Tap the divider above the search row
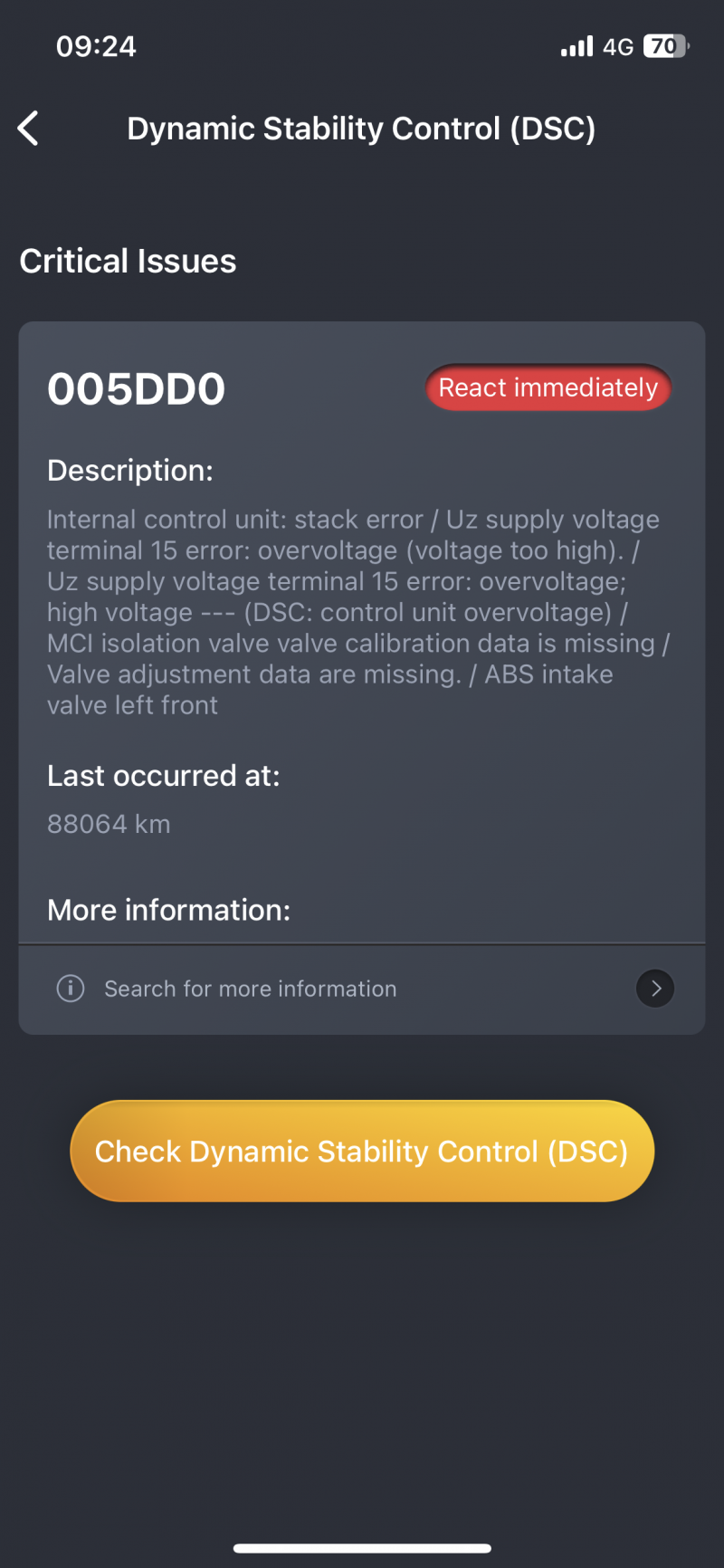Screen dimensions: 724x1568 362,944
